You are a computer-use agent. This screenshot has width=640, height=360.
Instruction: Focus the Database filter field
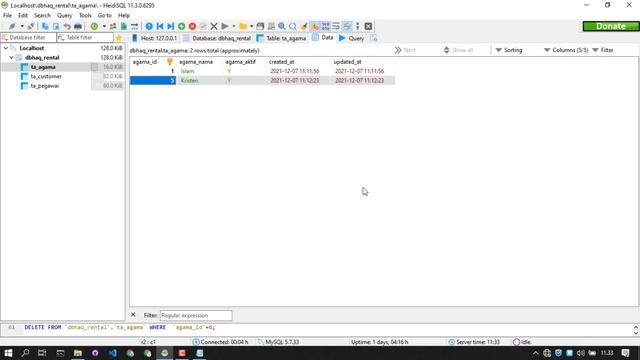coord(29,38)
